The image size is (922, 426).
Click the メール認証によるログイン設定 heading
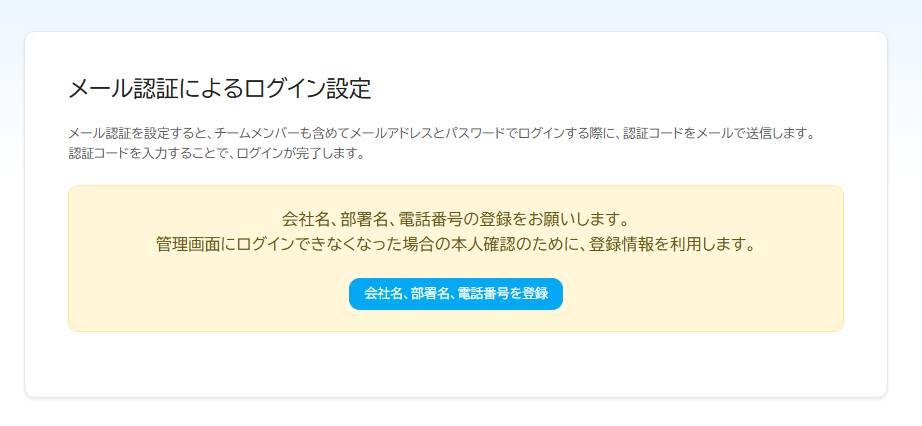(x=220, y=89)
